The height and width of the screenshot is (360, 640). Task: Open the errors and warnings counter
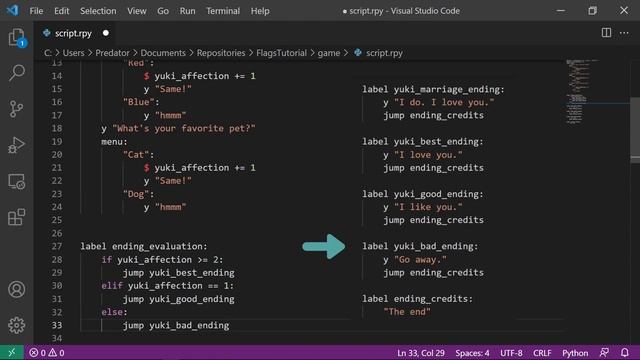click(x=47, y=353)
